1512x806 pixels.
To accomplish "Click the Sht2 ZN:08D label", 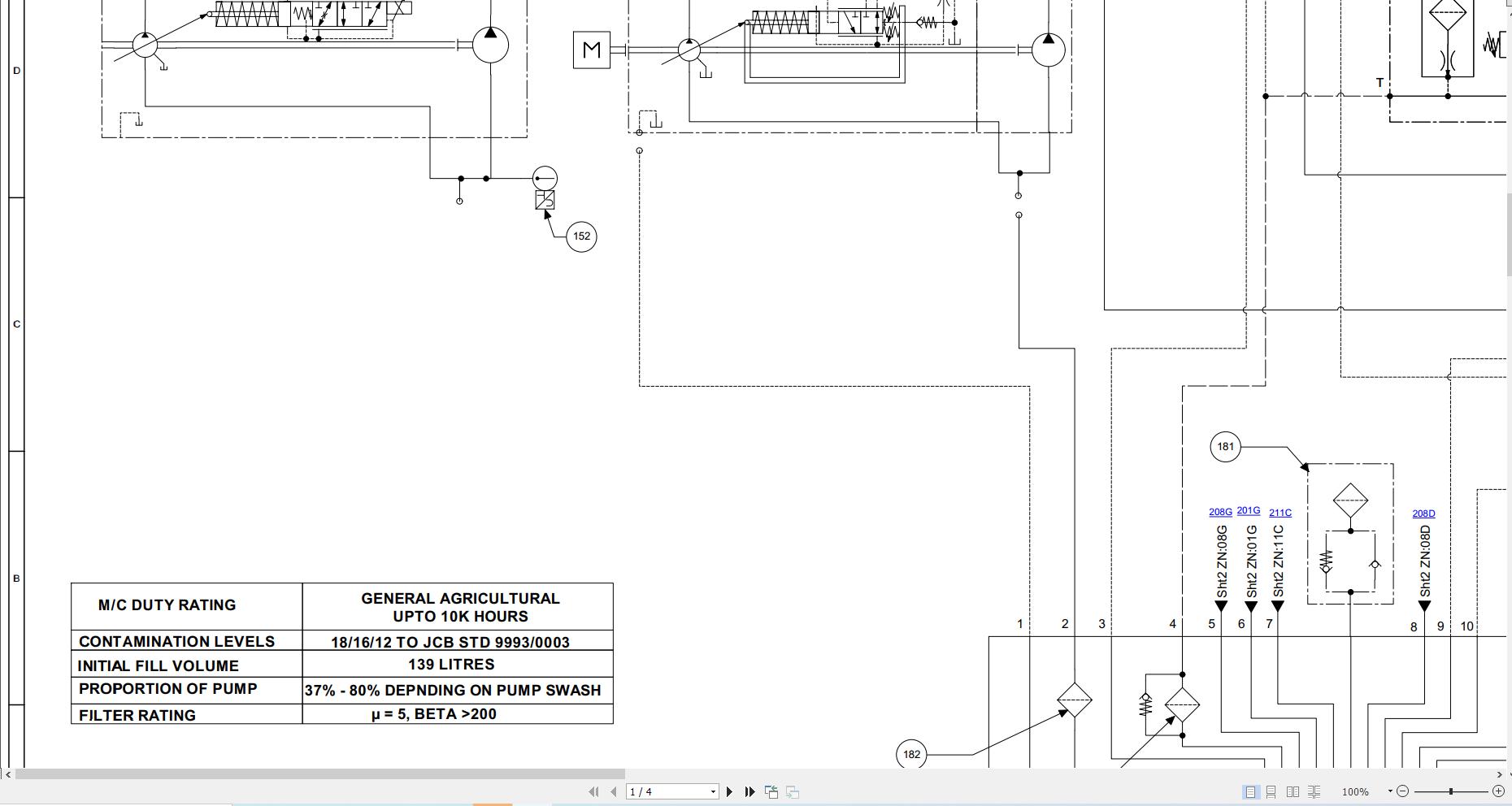I will (x=1424, y=562).
